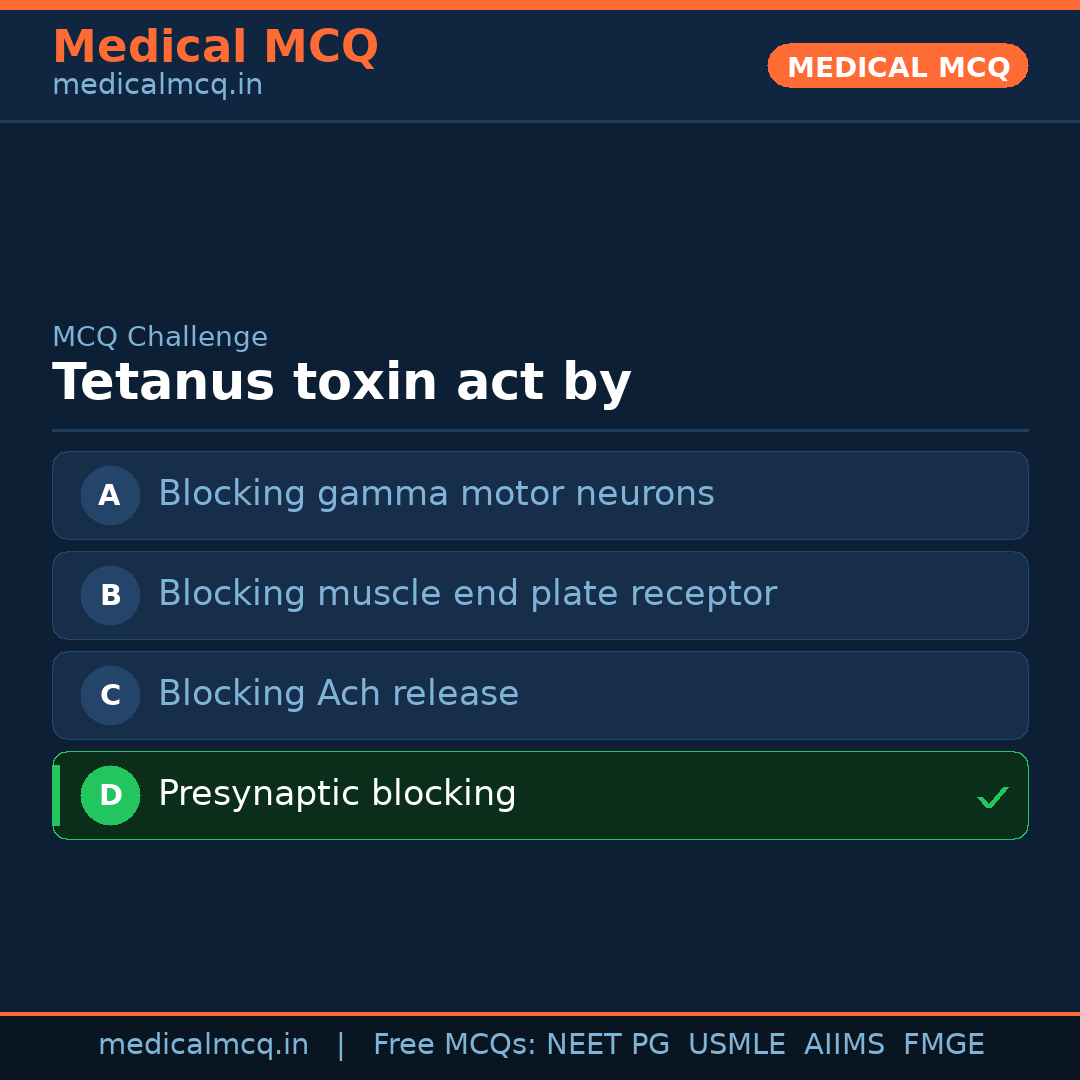The image size is (1080, 1080).
Task: Click the letter A circle icon
Action: (110, 495)
